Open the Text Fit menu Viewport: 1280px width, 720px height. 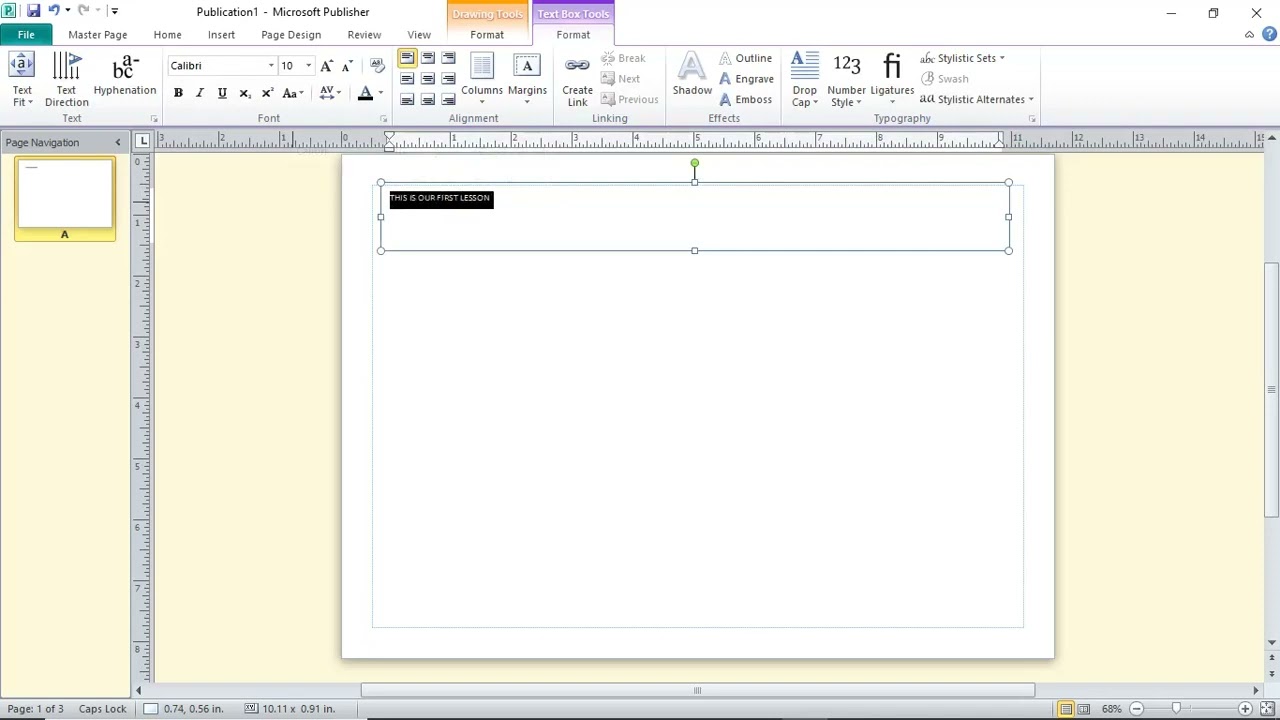(22, 80)
